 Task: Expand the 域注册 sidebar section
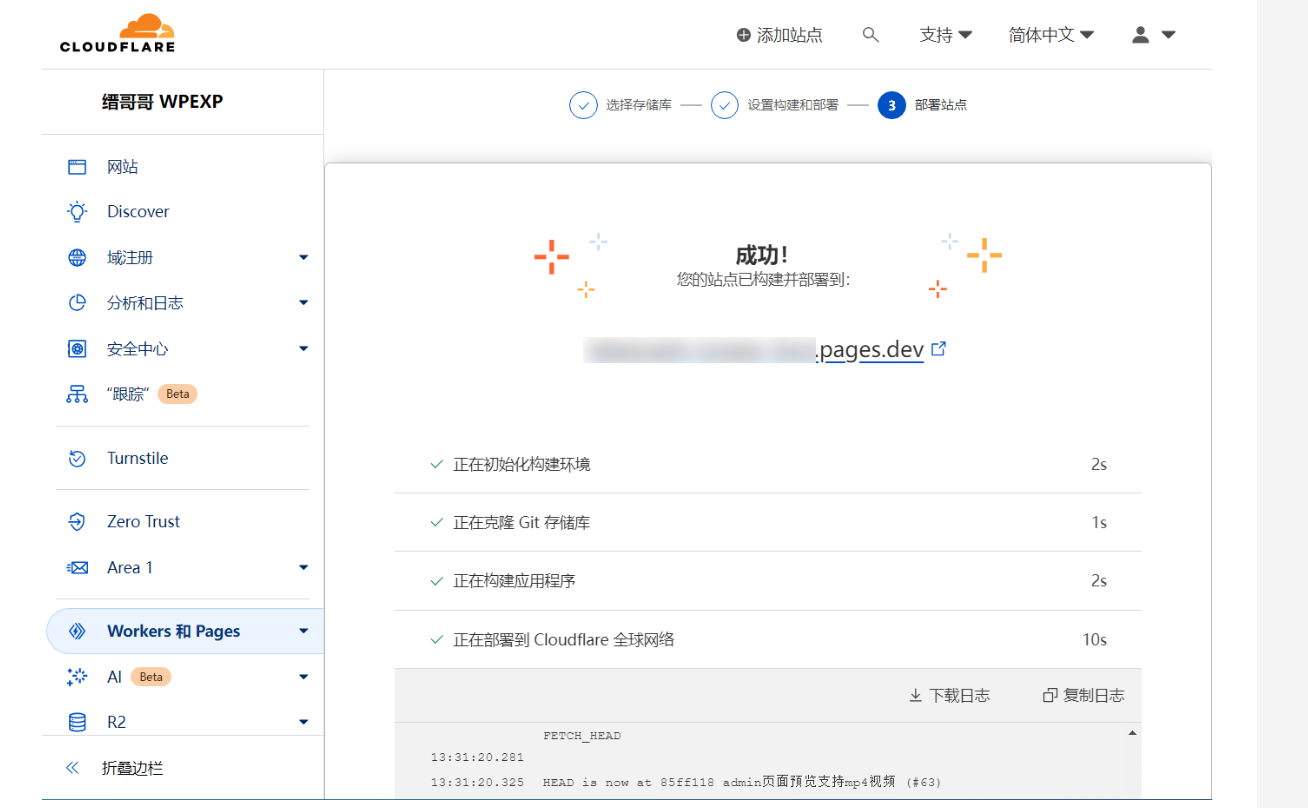(304, 258)
